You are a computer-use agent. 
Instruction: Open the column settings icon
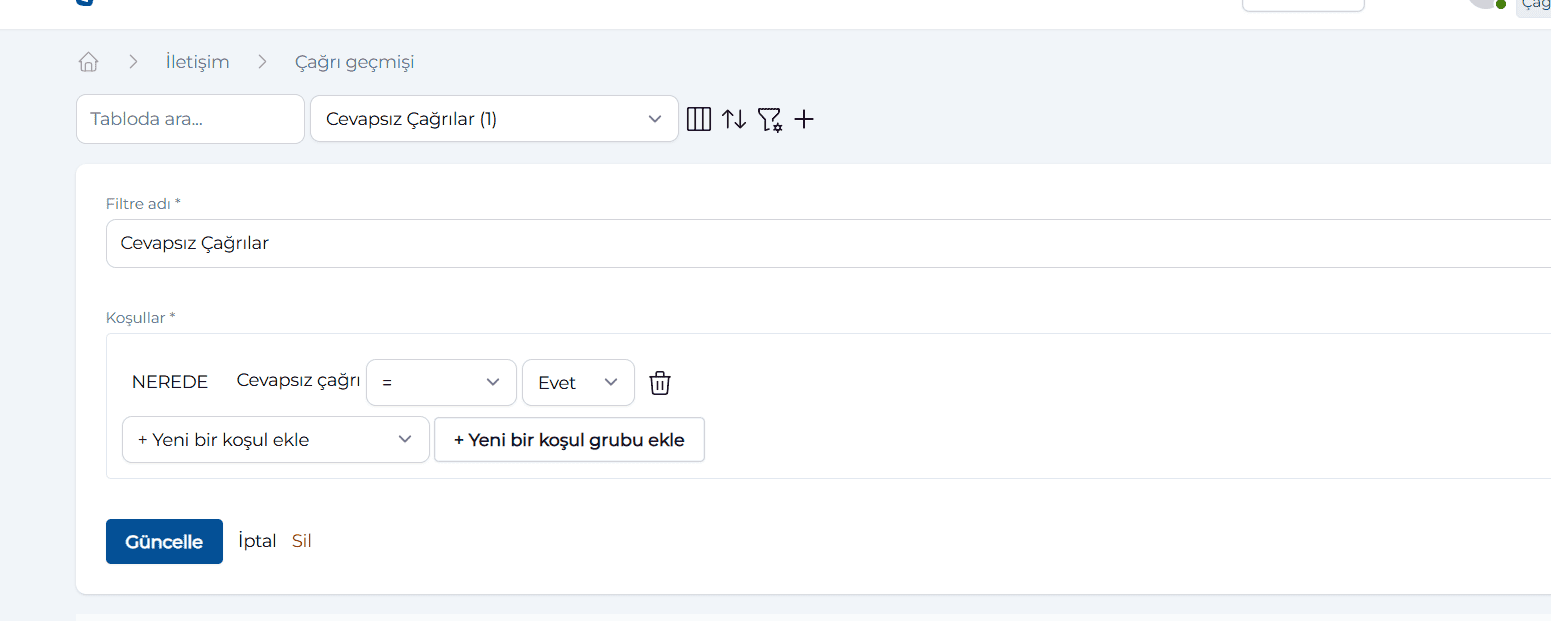click(x=699, y=119)
